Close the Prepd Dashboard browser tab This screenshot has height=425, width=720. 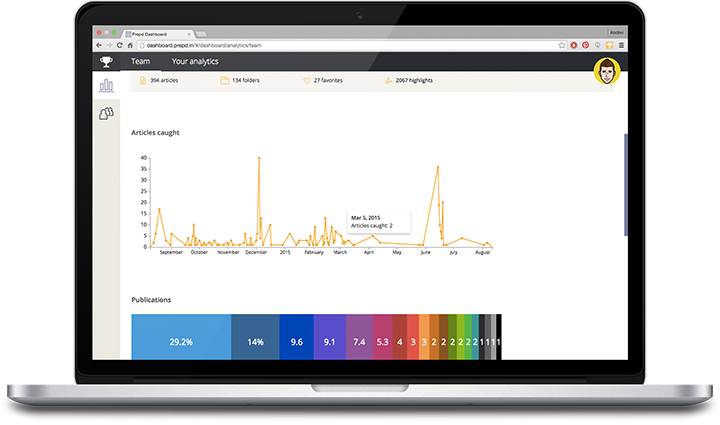[189, 34]
